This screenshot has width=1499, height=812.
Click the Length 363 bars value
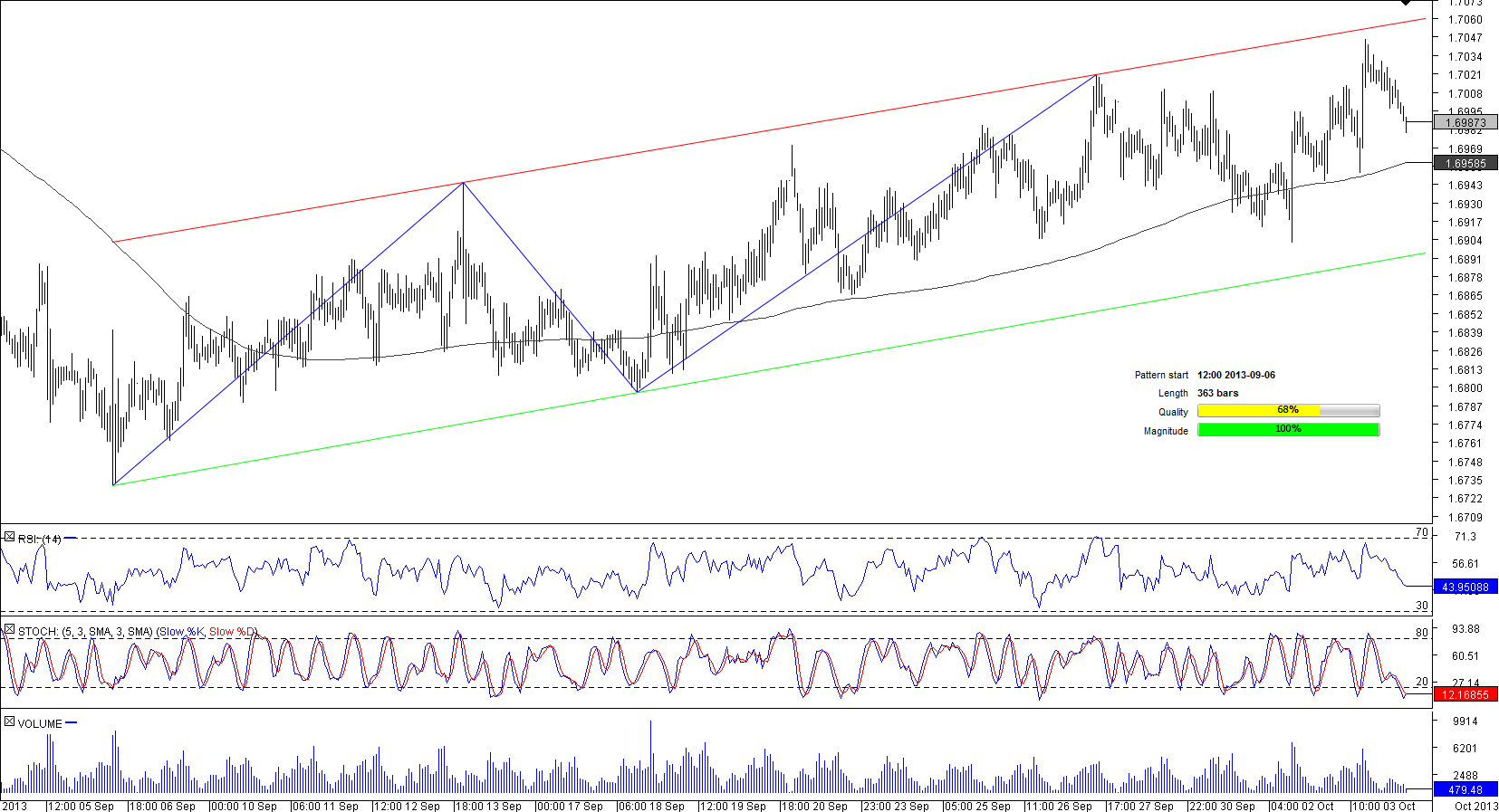pos(1217,393)
